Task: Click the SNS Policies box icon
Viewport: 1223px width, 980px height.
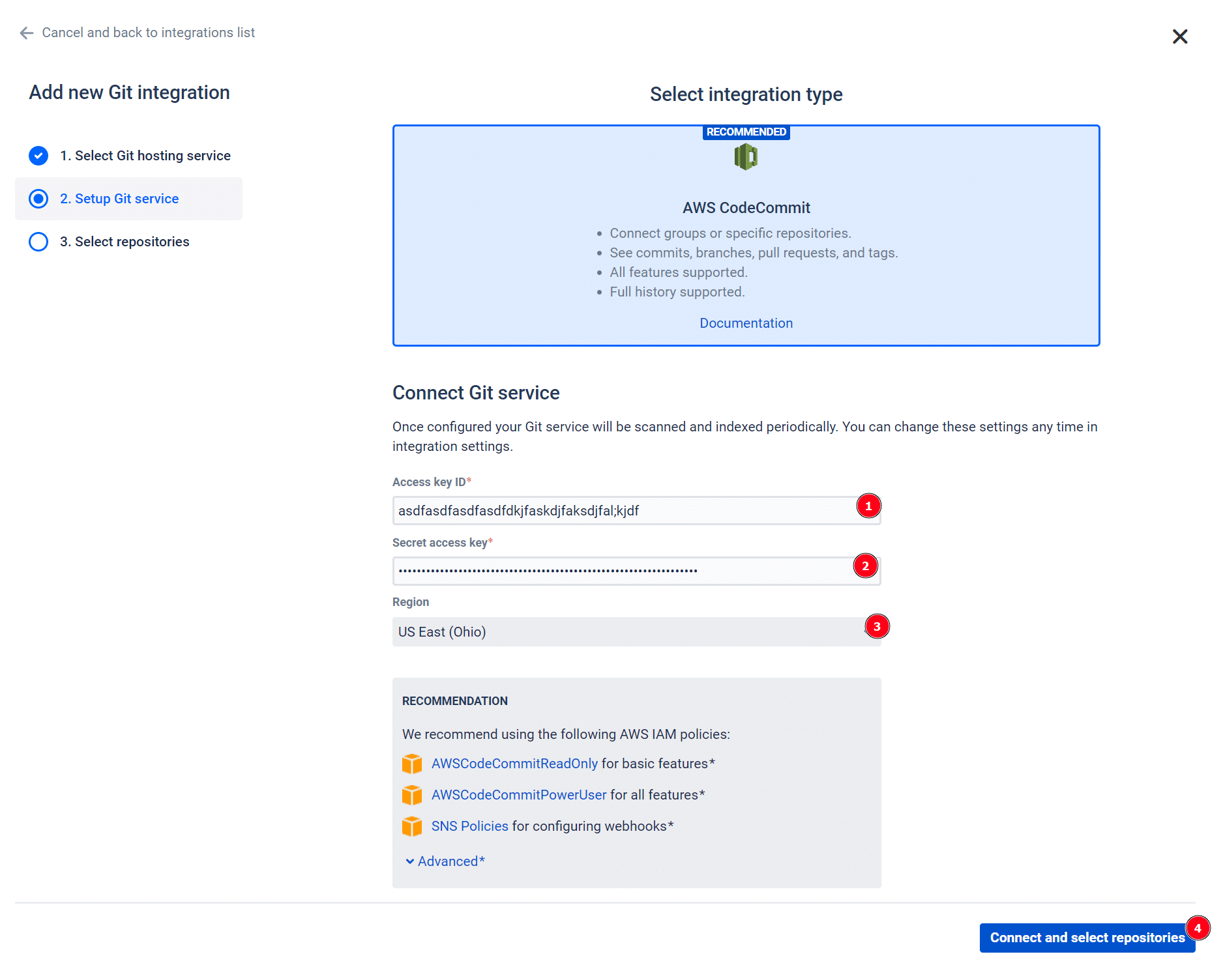Action: click(x=412, y=826)
